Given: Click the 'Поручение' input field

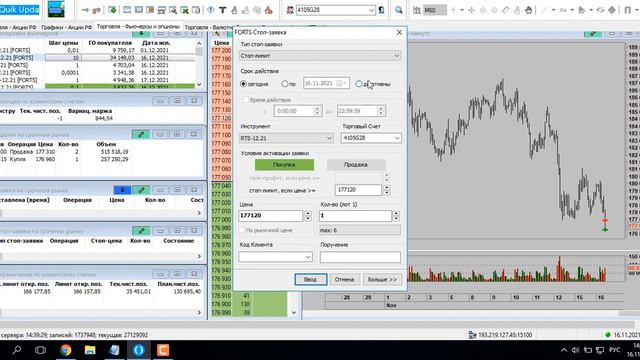Looking at the screenshot, I should [x=360, y=257].
